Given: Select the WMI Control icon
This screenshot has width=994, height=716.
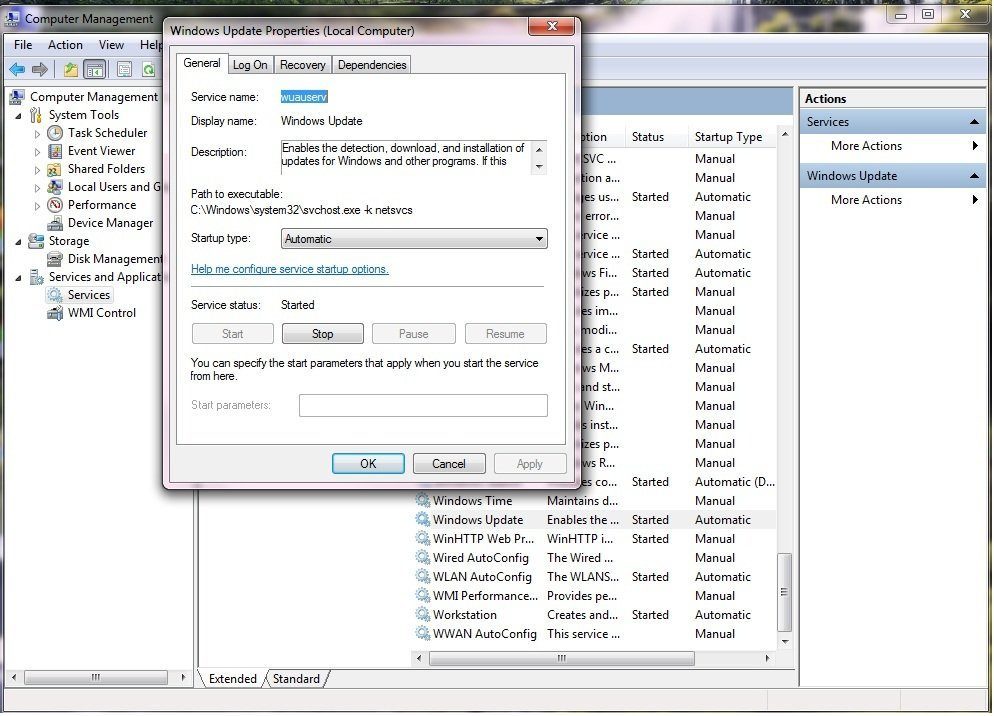Looking at the screenshot, I should click(55, 313).
